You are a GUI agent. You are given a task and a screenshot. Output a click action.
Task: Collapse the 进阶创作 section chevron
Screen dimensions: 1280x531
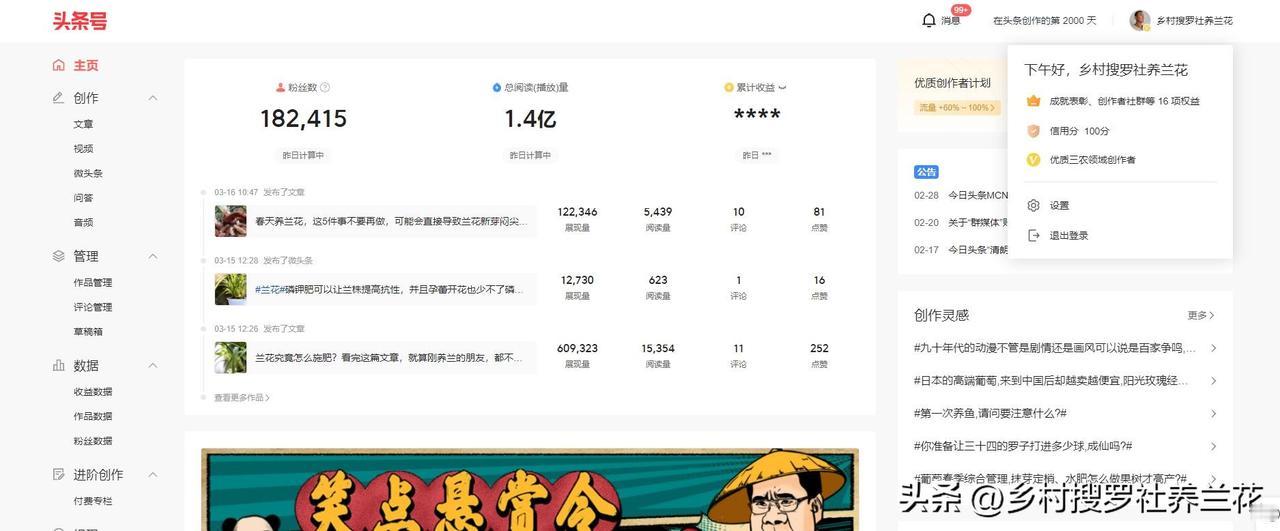[153, 474]
